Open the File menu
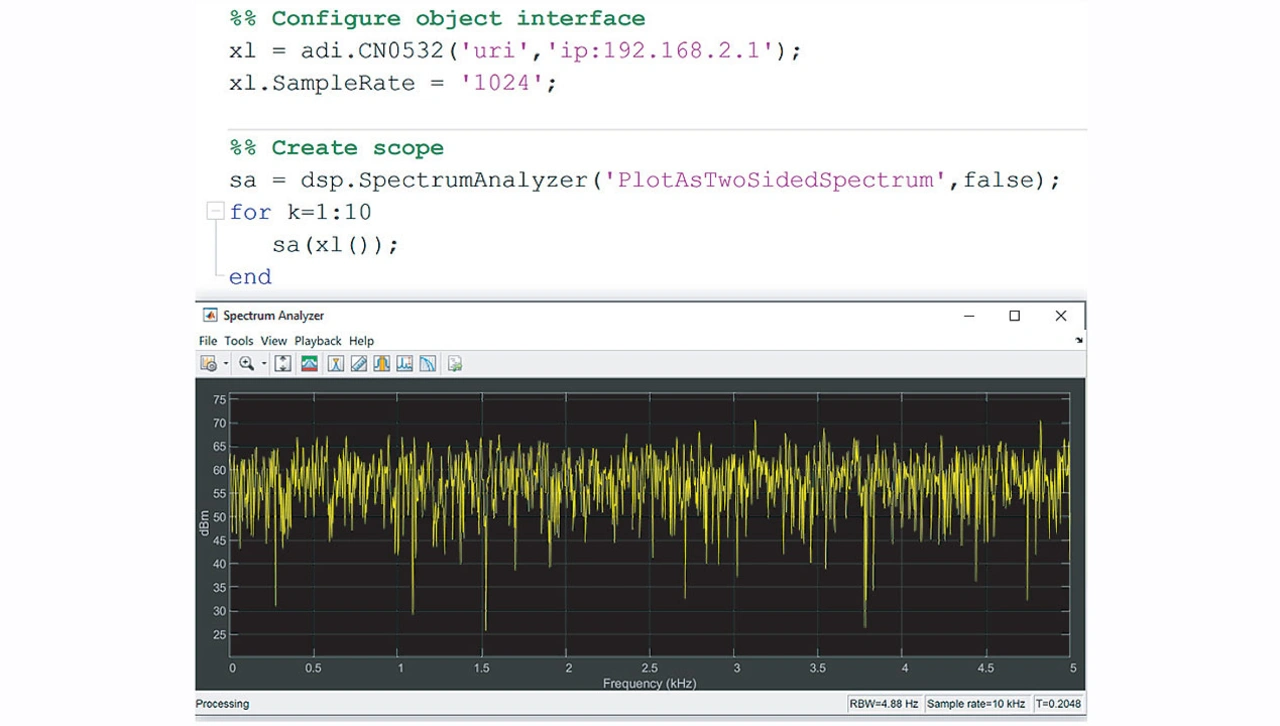The height and width of the screenshot is (726, 1280). [x=207, y=341]
